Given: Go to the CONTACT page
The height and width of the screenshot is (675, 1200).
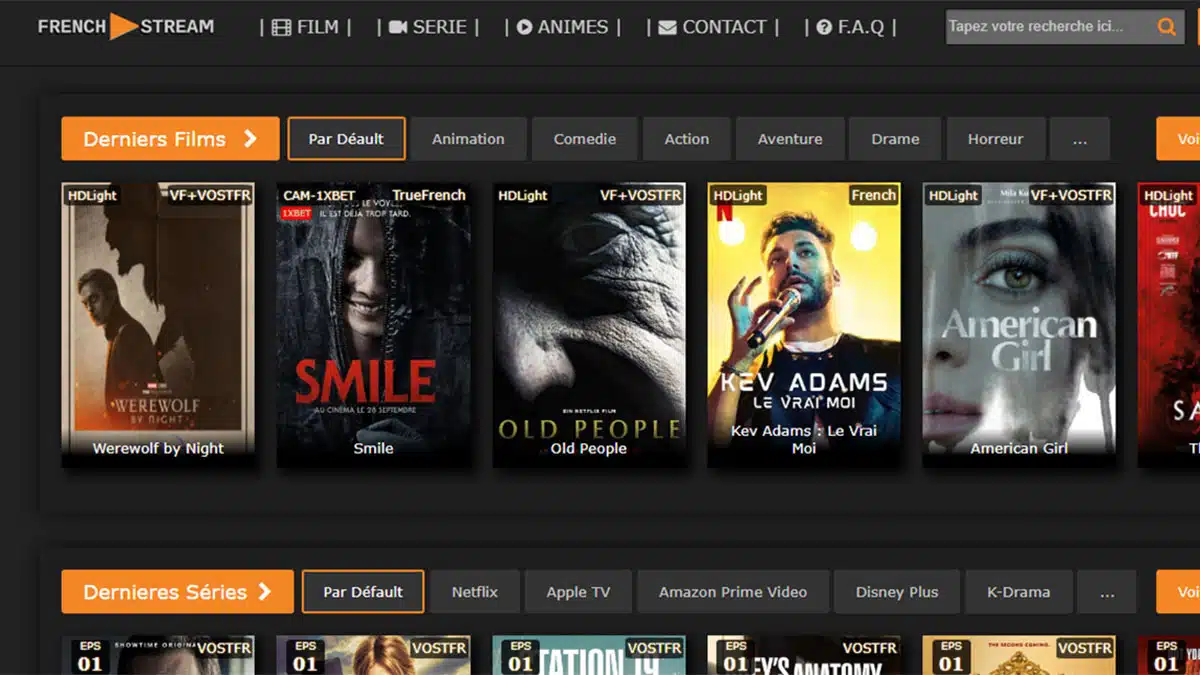Looking at the screenshot, I should point(712,27).
